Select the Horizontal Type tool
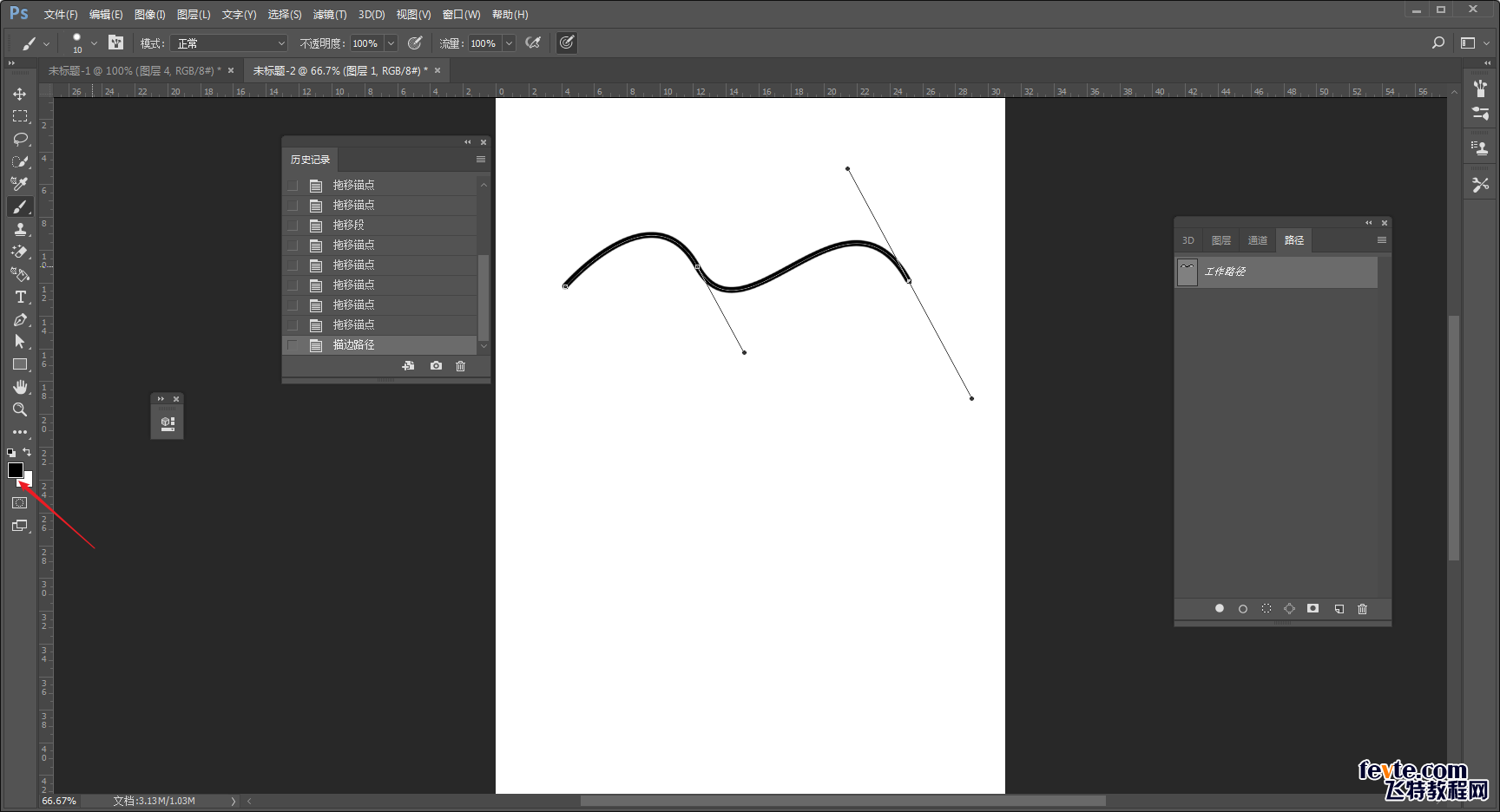This screenshot has width=1500, height=812. 20,297
